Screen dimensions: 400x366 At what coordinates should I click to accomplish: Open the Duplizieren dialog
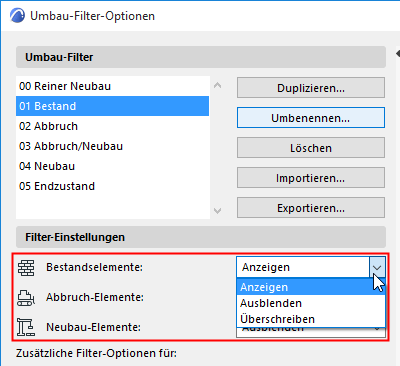(311, 88)
